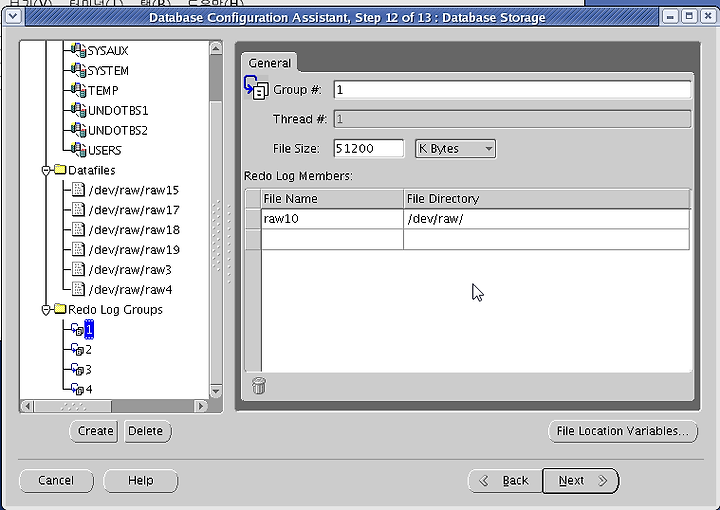Click the Datafiles folder icon

tap(60, 169)
